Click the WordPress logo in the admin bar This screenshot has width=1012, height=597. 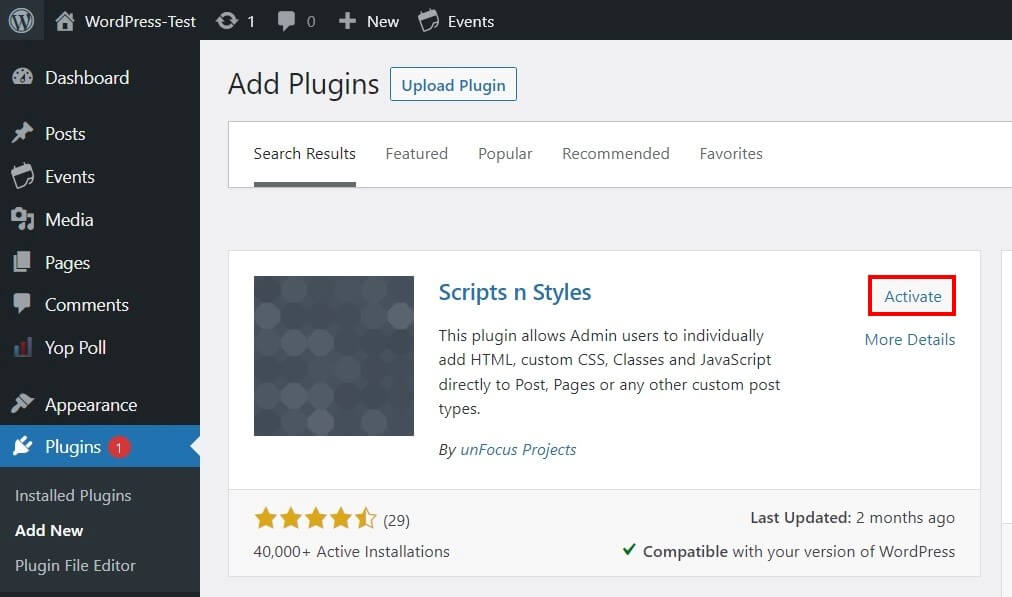tap(22, 20)
